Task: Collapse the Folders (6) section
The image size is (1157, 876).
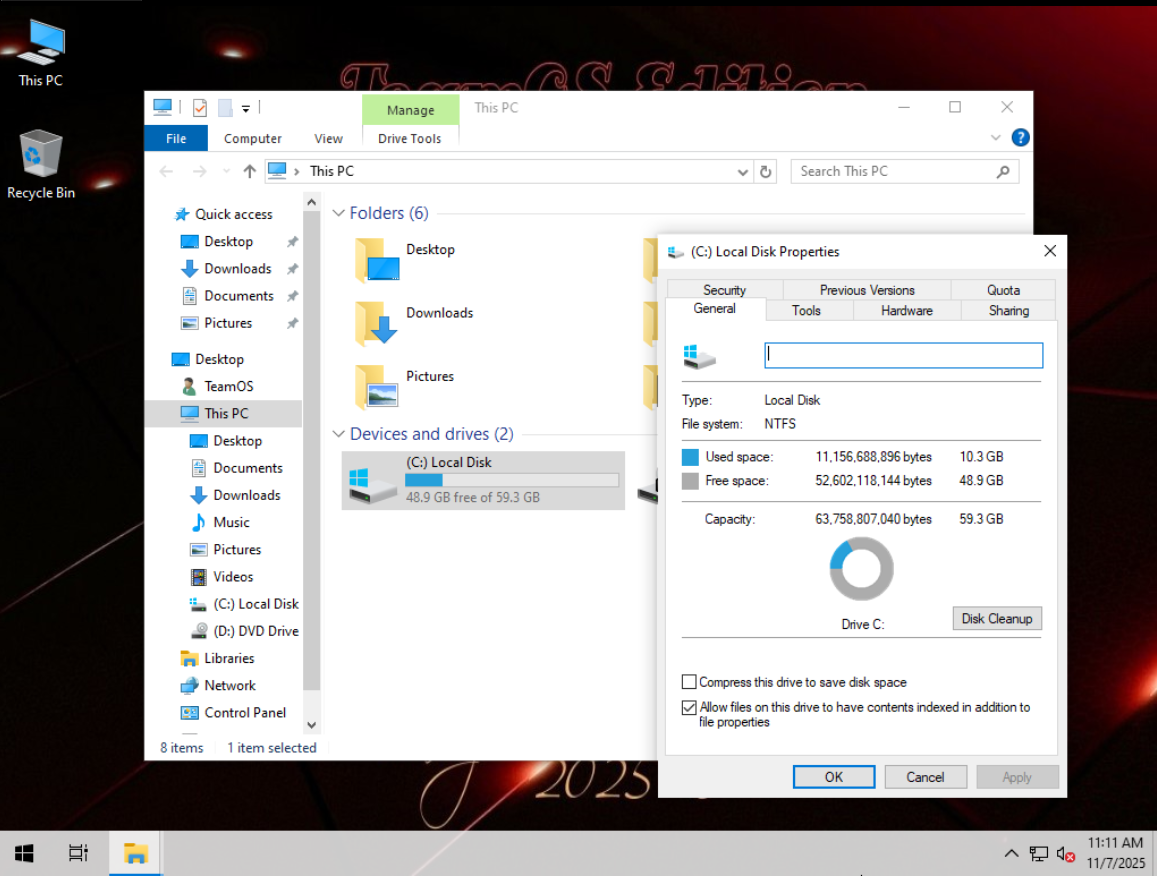Action: tap(338, 213)
